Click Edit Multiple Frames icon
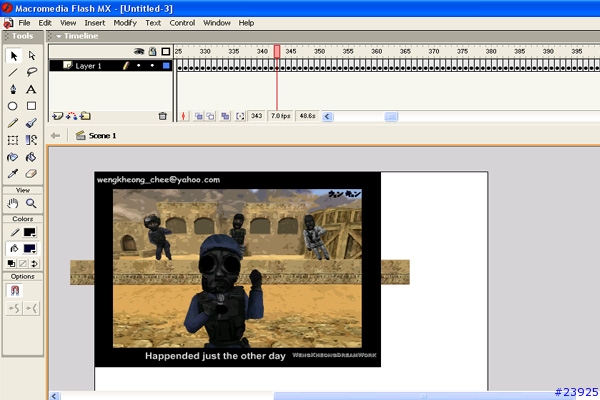 coord(225,116)
